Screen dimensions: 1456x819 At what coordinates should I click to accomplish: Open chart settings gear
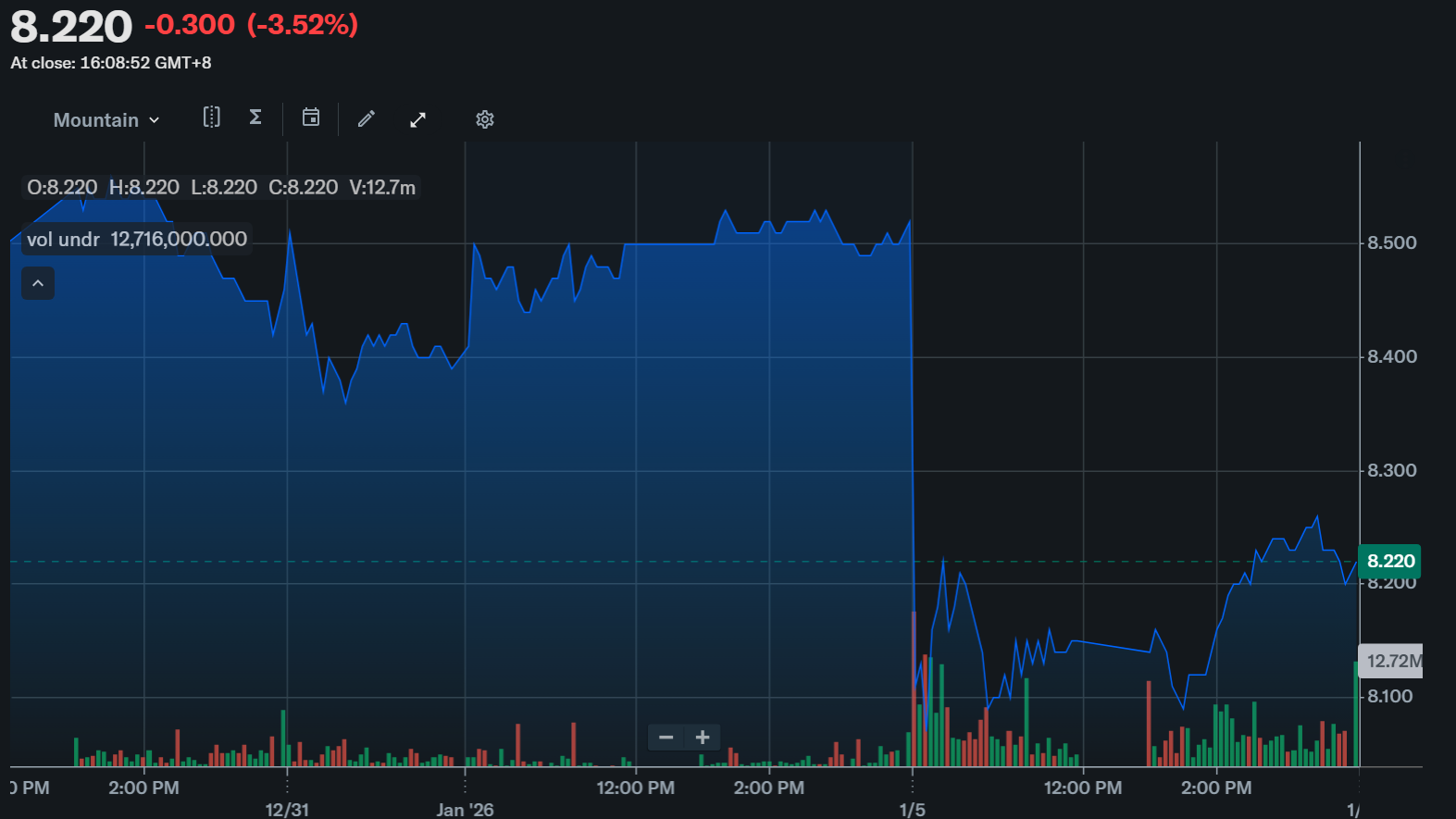pos(485,119)
